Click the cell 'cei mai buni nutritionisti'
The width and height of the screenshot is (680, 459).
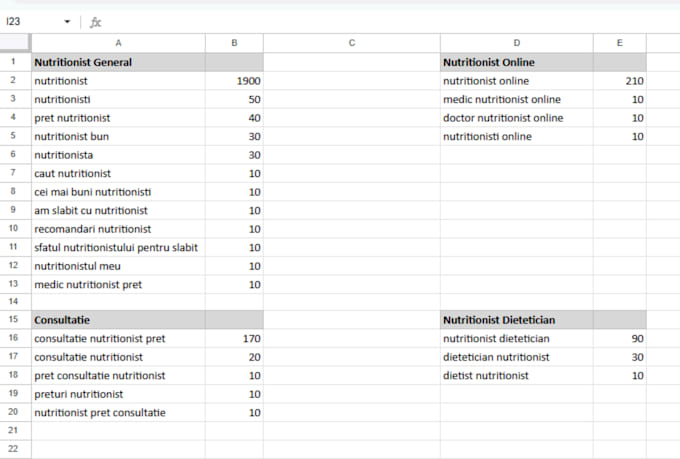coord(118,192)
